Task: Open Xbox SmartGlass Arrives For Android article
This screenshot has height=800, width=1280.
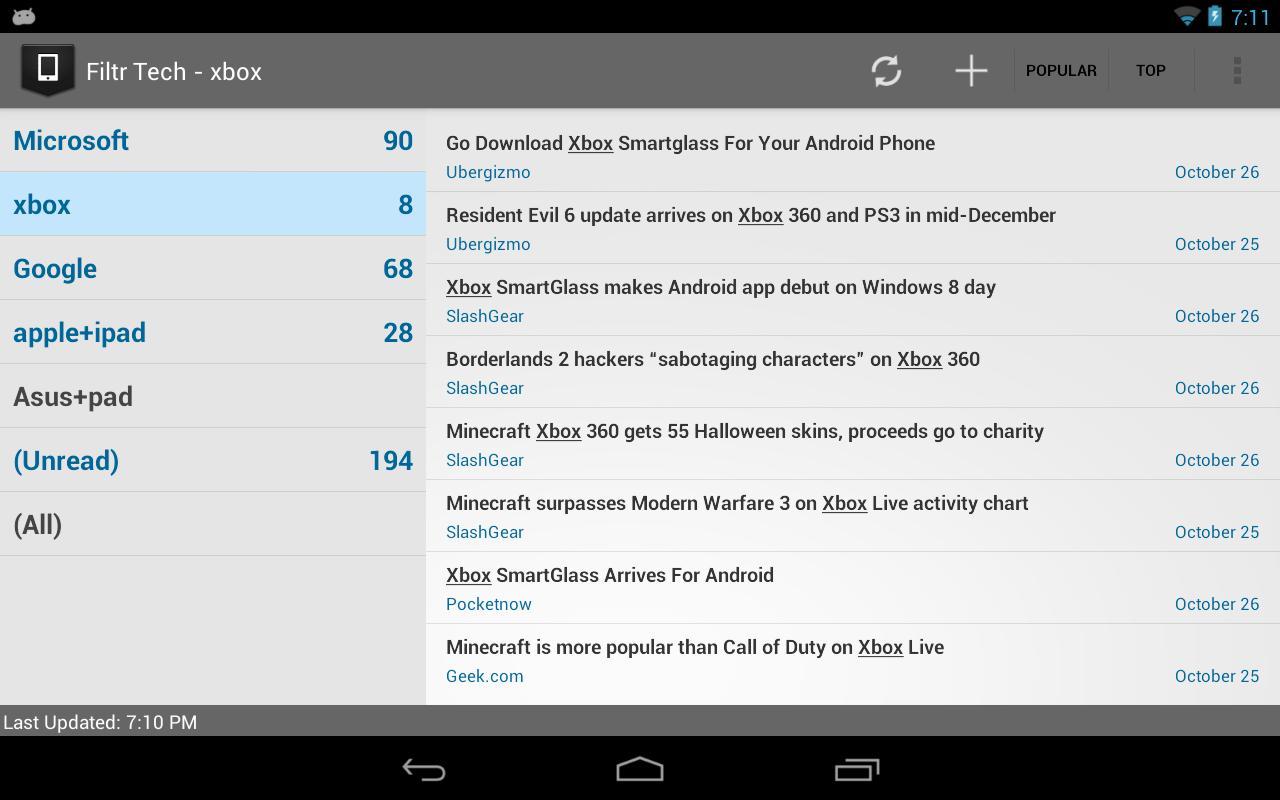Action: 853,588
